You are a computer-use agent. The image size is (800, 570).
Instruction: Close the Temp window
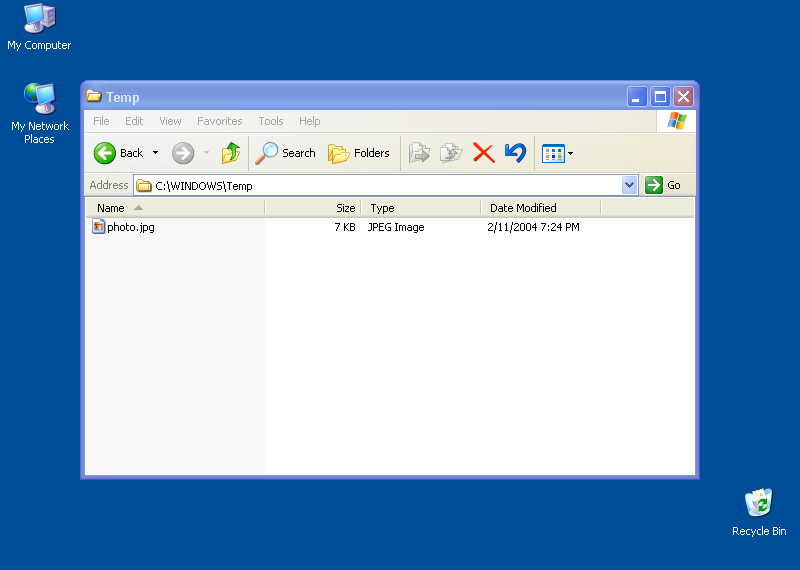pos(683,96)
